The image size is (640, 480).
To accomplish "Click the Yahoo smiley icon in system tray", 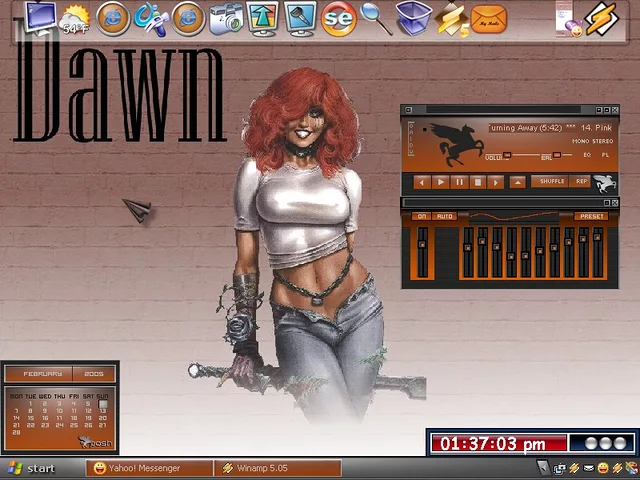I will (x=602, y=468).
